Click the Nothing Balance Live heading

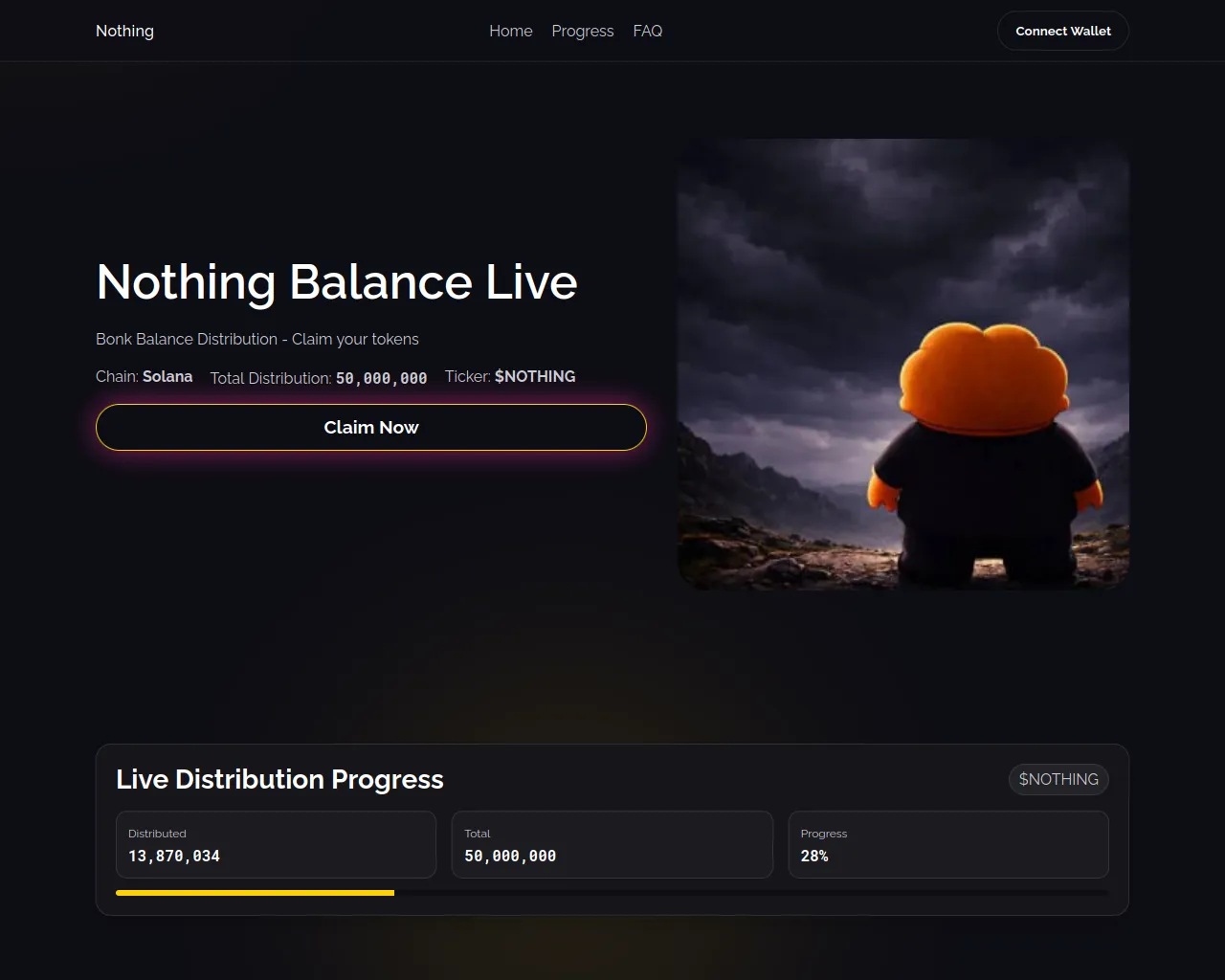coord(337,281)
